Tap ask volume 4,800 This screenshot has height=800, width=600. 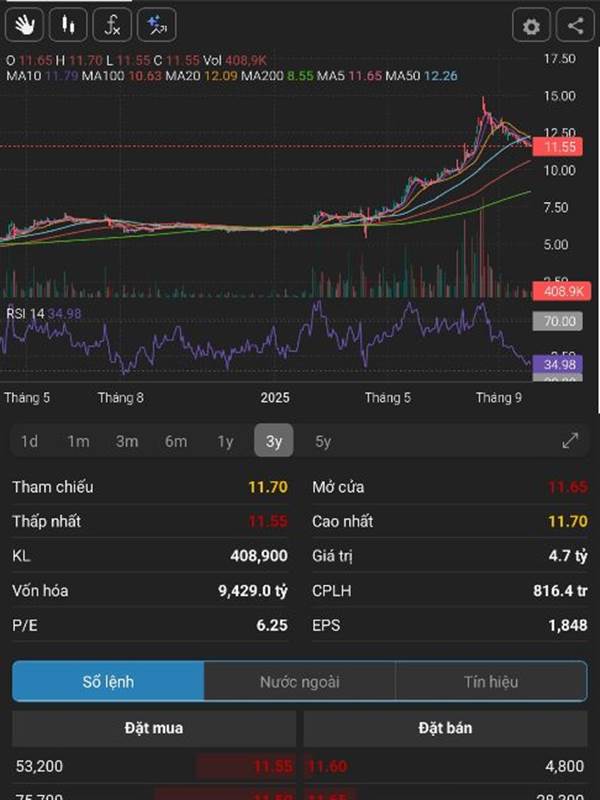click(564, 766)
